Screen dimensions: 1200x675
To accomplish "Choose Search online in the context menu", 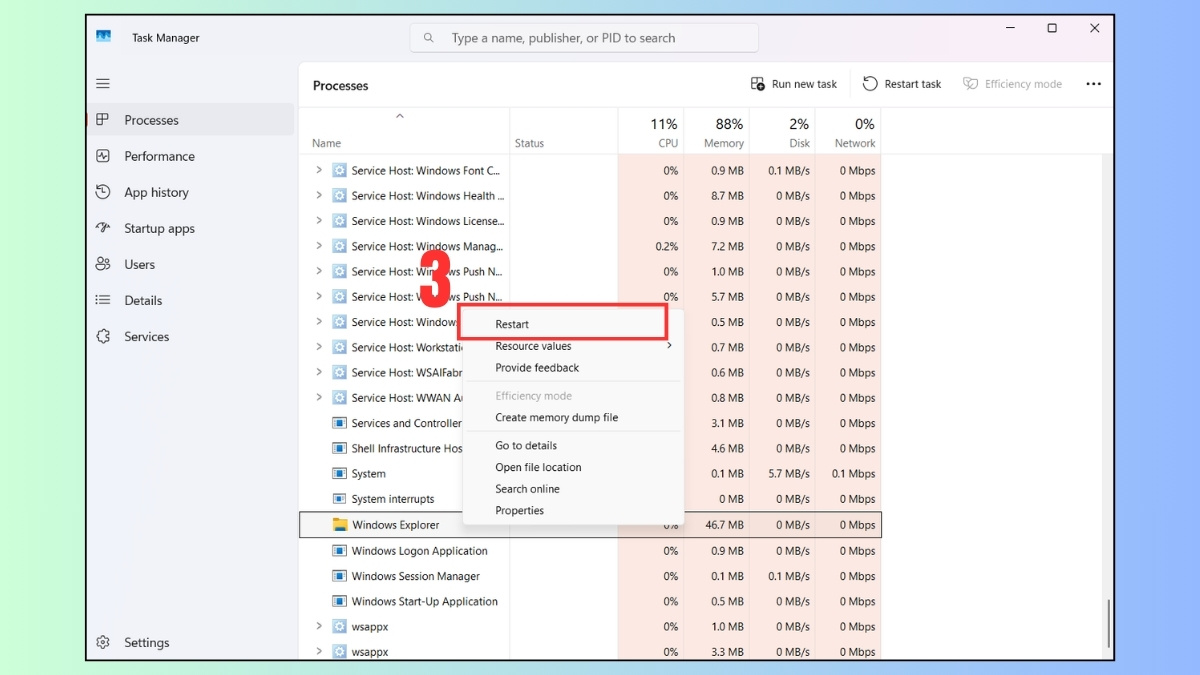I will tap(527, 489).
